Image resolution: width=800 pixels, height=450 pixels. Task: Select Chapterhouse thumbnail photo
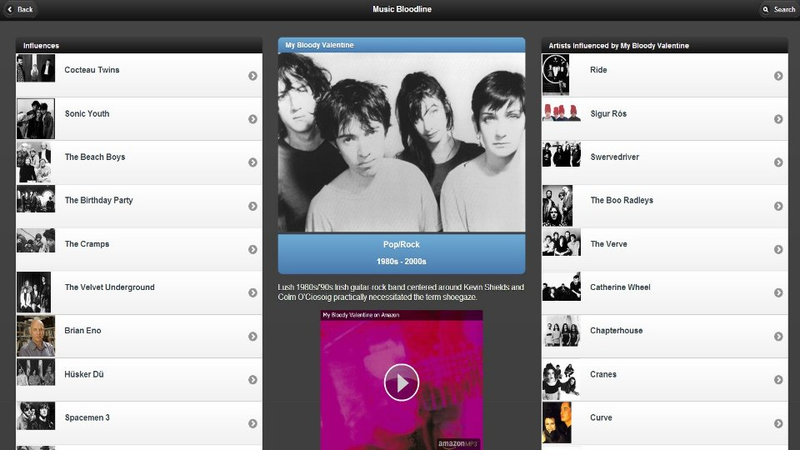561,331
